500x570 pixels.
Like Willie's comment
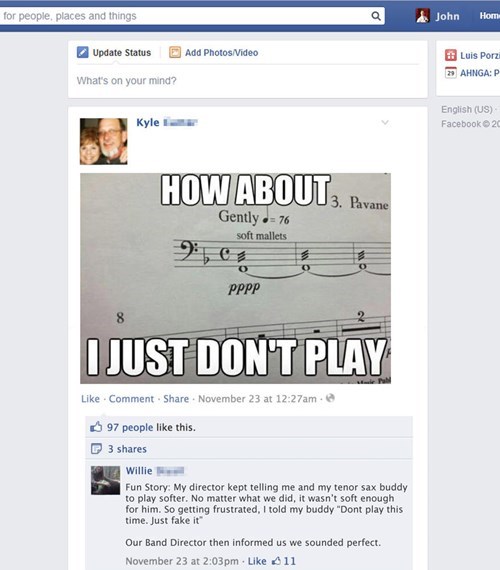click(257, 561)
